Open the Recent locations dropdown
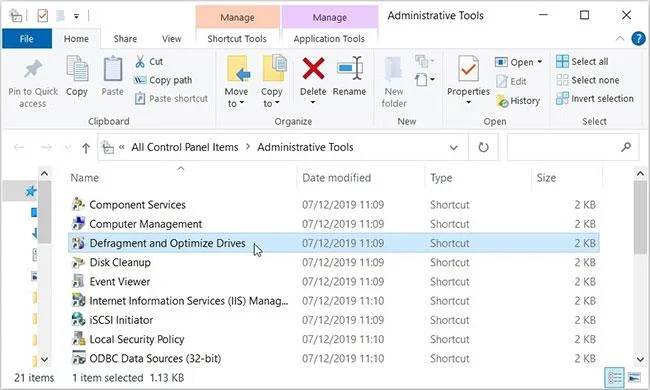The width and height of the screenshot is (650, 390). (x=67, y=147)
